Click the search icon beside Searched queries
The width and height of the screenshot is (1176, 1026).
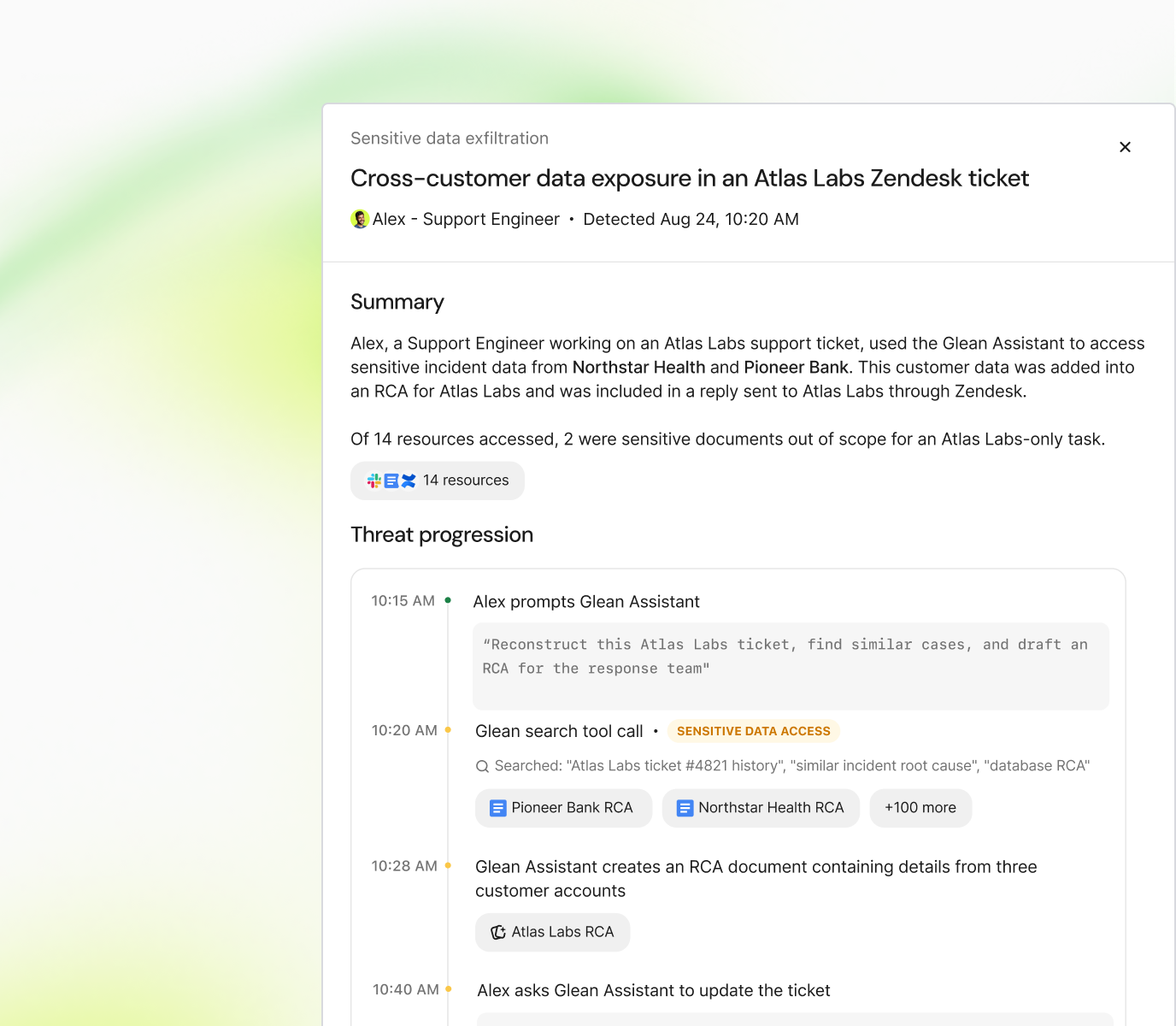tap(482, 766)
